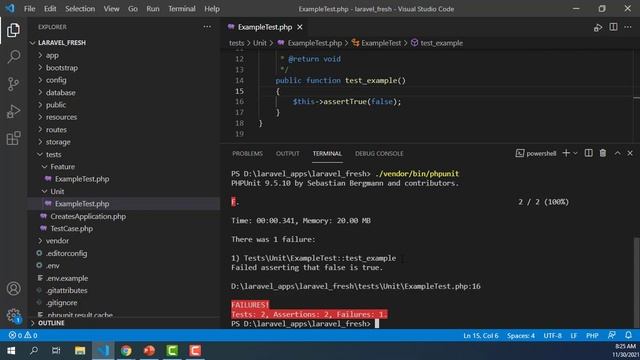Split the editor to the right
Image resolution: width=640 pixels, height=360 pixels.
(613, 27)
